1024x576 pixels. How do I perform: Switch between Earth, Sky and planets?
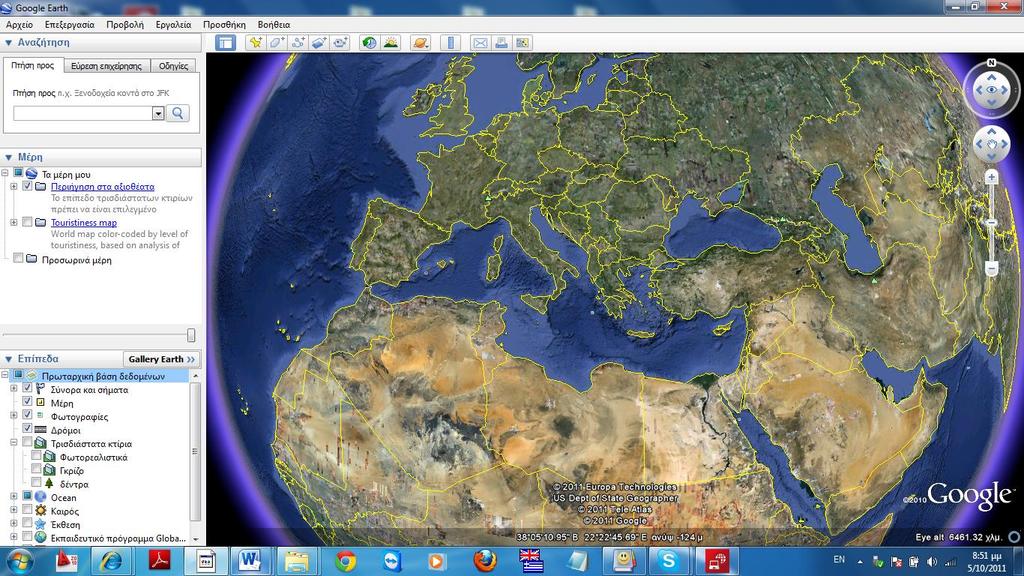421,43
